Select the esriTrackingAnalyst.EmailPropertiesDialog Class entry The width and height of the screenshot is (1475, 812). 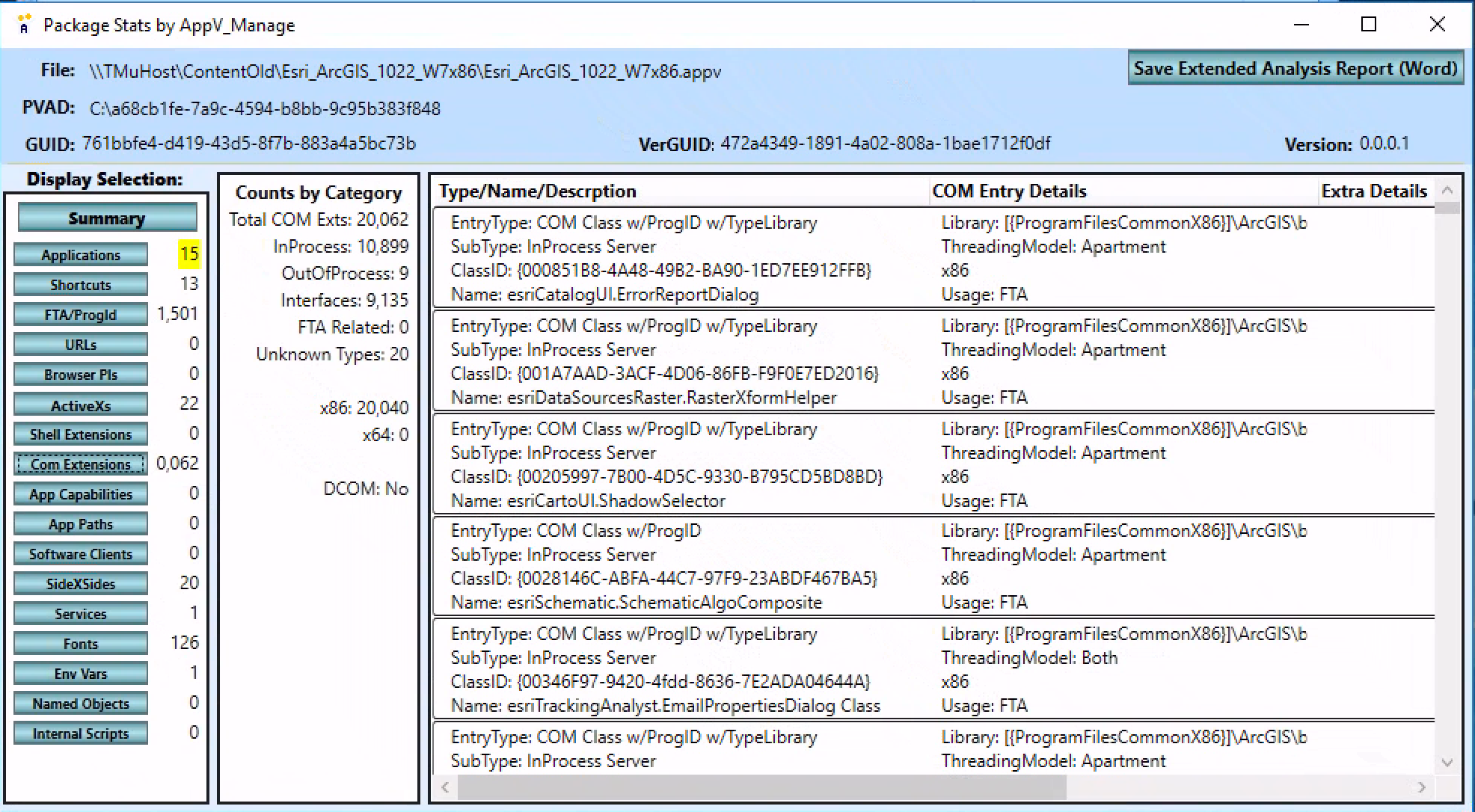[x=933, y=669]
